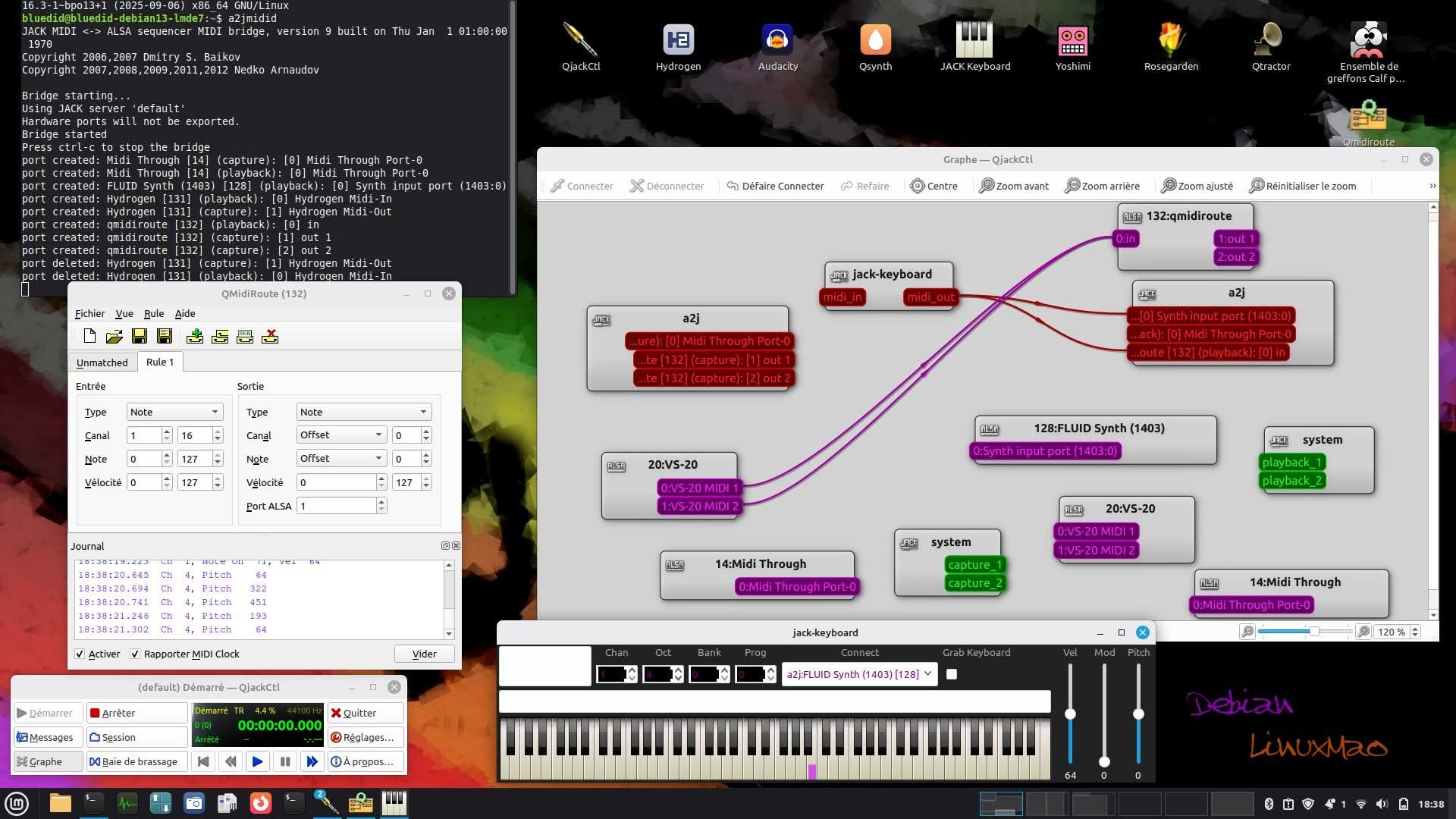Image resolution: width=1456 pixels, height=819 pixels.
Task: Click the play transport button in QjackCtl
Action: [x=257, y=761]
